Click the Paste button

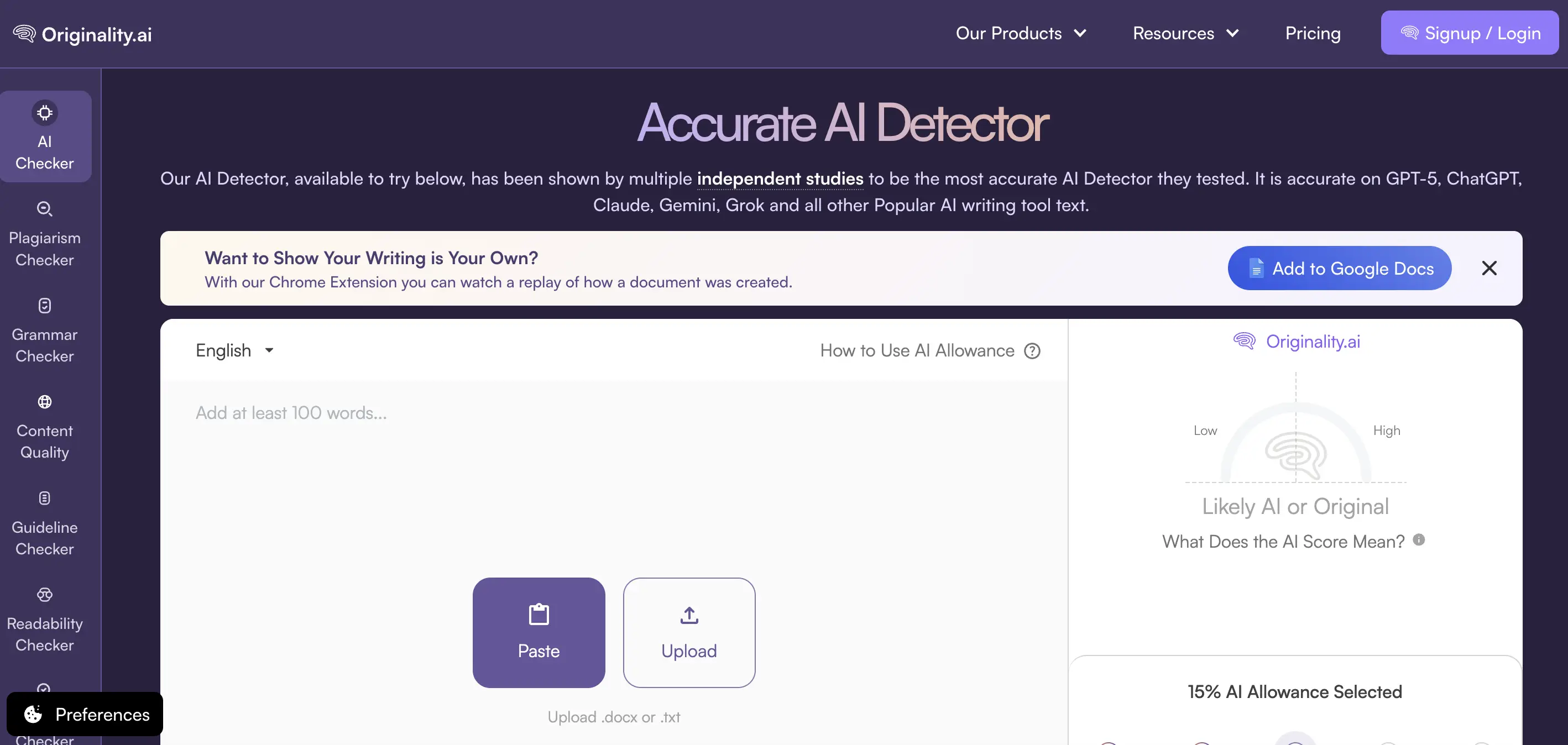[x=539, y=632]
